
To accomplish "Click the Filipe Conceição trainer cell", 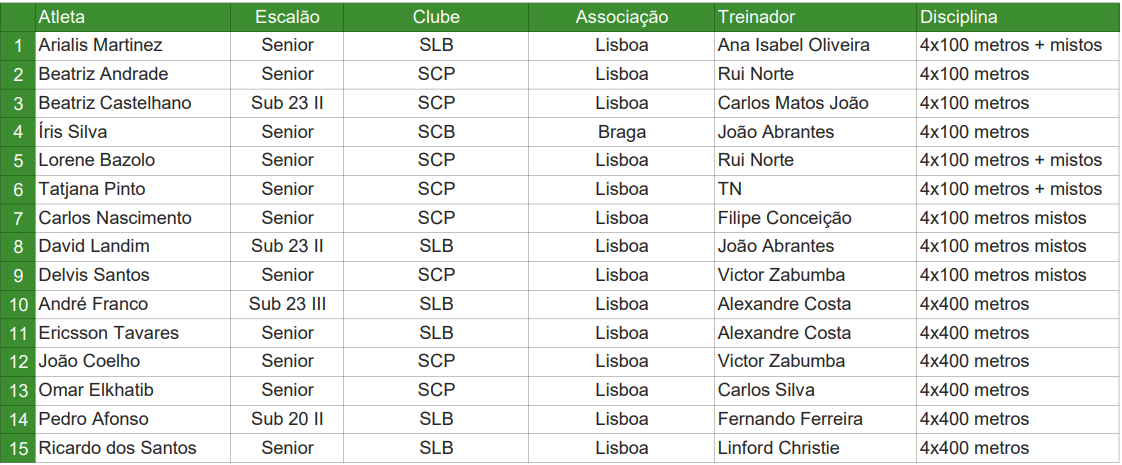I will [x=784, y=218].
